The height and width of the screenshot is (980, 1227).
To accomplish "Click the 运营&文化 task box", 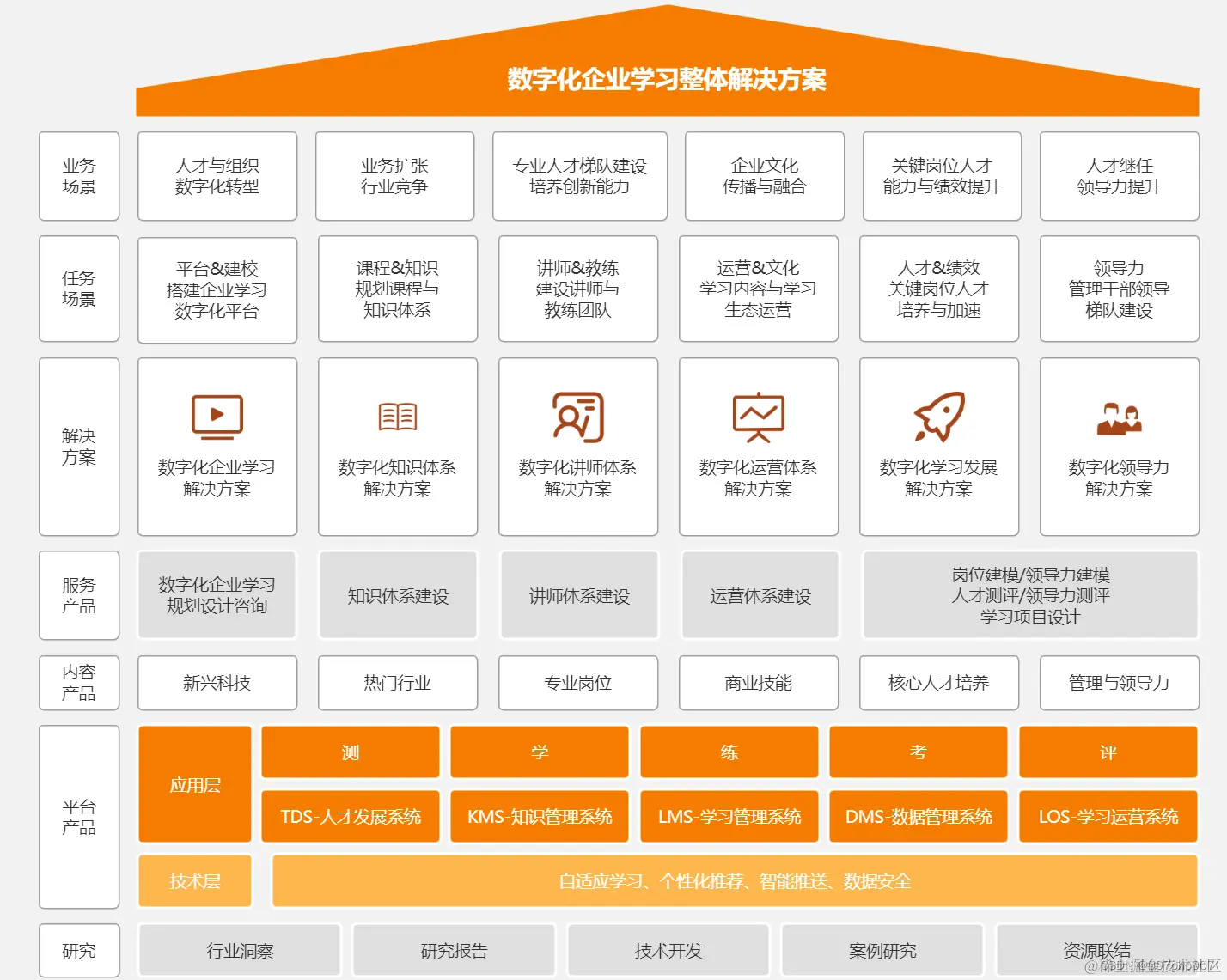I will tap(759, 289).
